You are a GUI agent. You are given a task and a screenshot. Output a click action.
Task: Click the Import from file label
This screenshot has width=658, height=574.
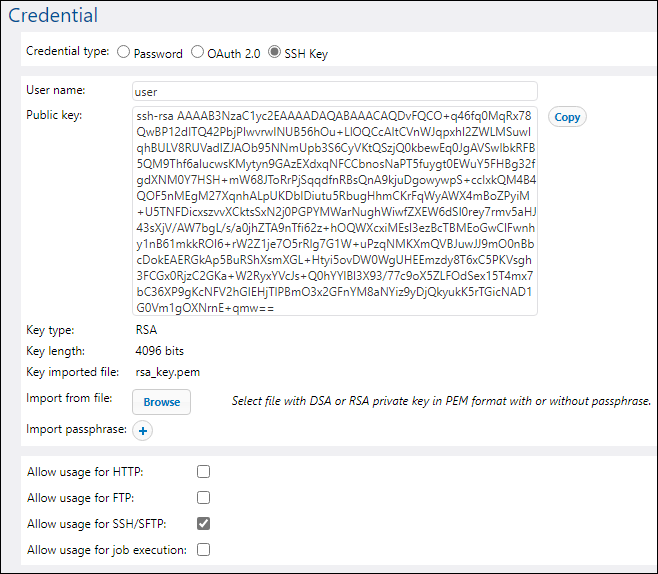tap(69, 398)
